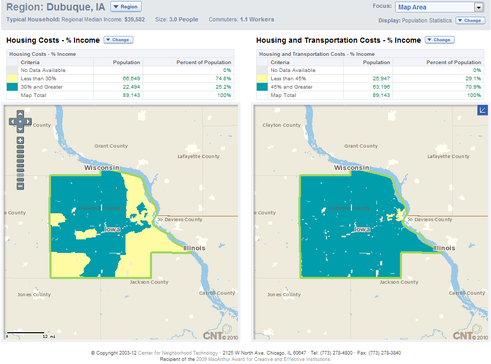Click Population header in Housing Costs table

coord(126,62)
